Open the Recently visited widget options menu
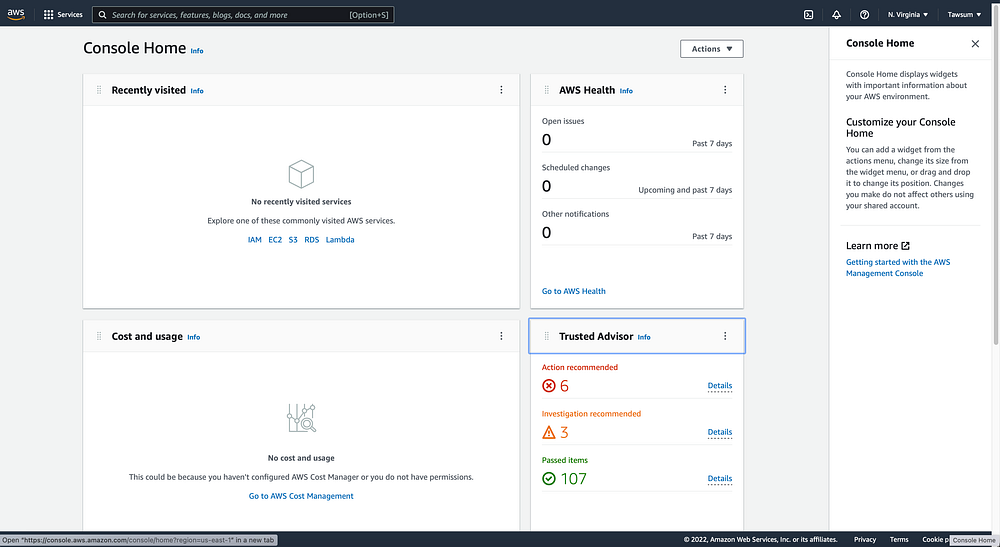The image size is (1000, 547). coord(501,90)
